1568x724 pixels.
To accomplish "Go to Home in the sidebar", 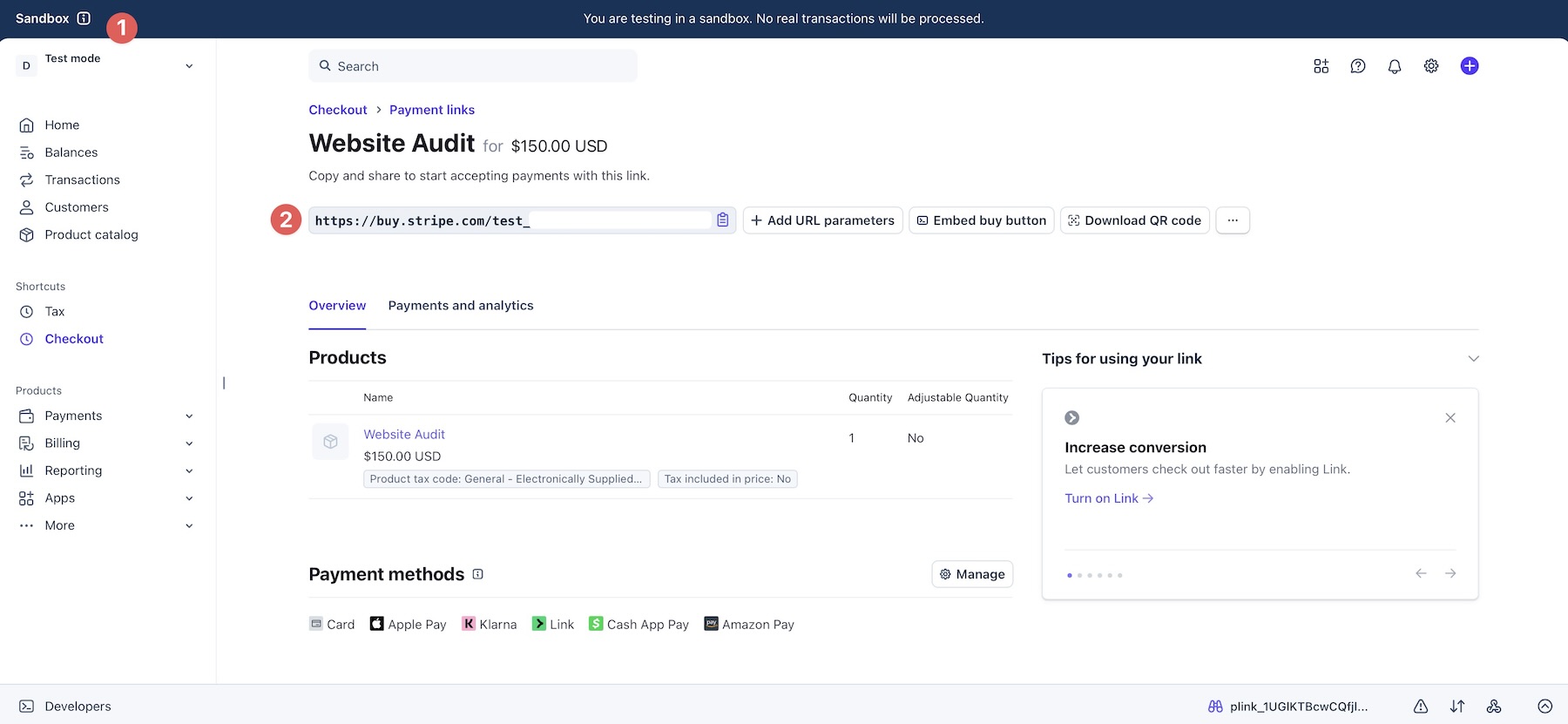I will click(x=62, y=125).
